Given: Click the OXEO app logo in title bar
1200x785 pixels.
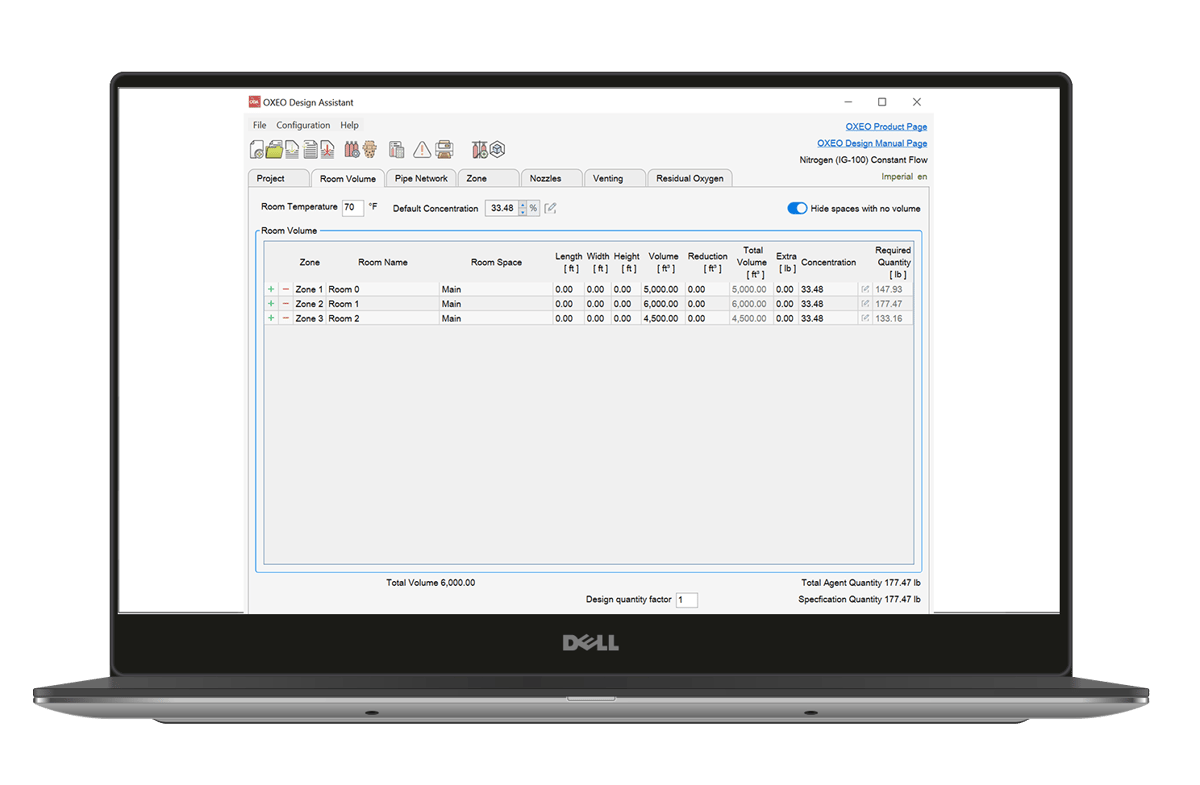Looking at the screenshot, I should point(254,102).
